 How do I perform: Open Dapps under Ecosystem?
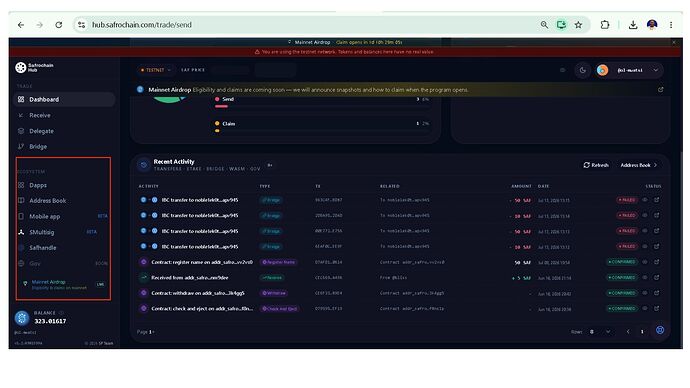(38, 185)
